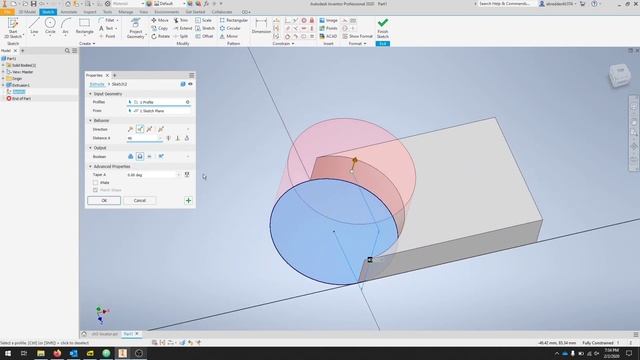
Task: Select the Stretch tool
Action: click(205, 28)
